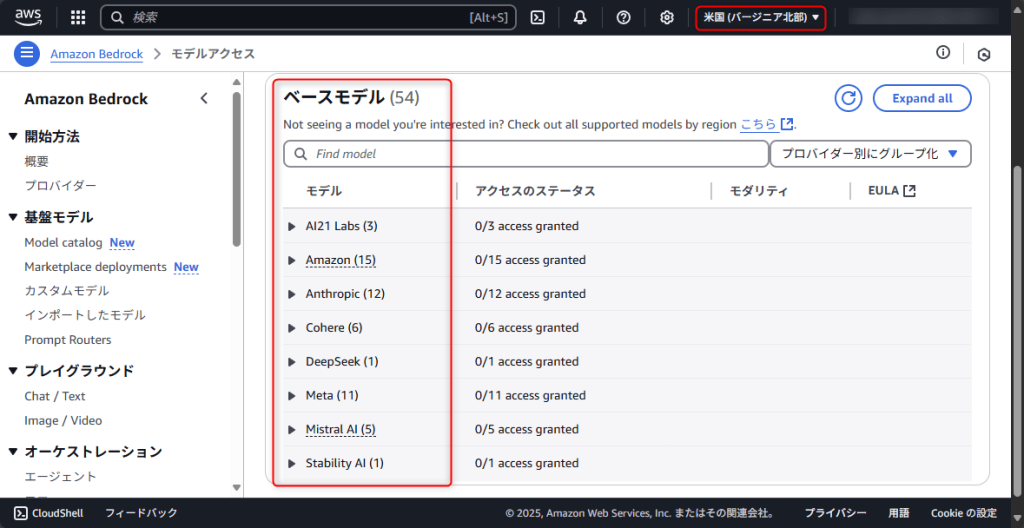Collapse the オーケストレーション nav section
The height and width of the screenshot is (528, 1024).
(13, 452)
